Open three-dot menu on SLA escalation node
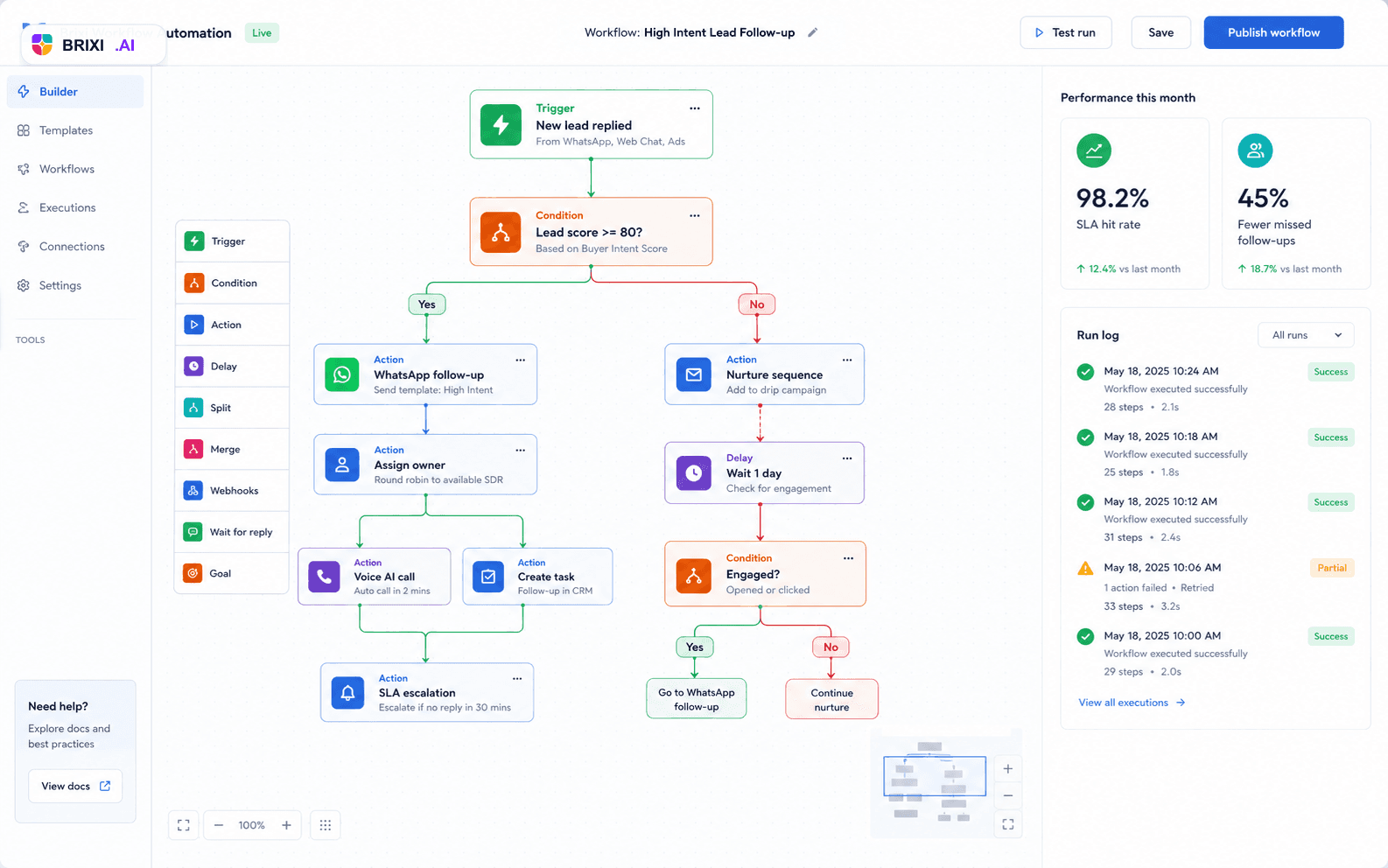Image resolution: width=1388 pixels, height=868 pixels. pyautogui.click(x=517, y=678)
